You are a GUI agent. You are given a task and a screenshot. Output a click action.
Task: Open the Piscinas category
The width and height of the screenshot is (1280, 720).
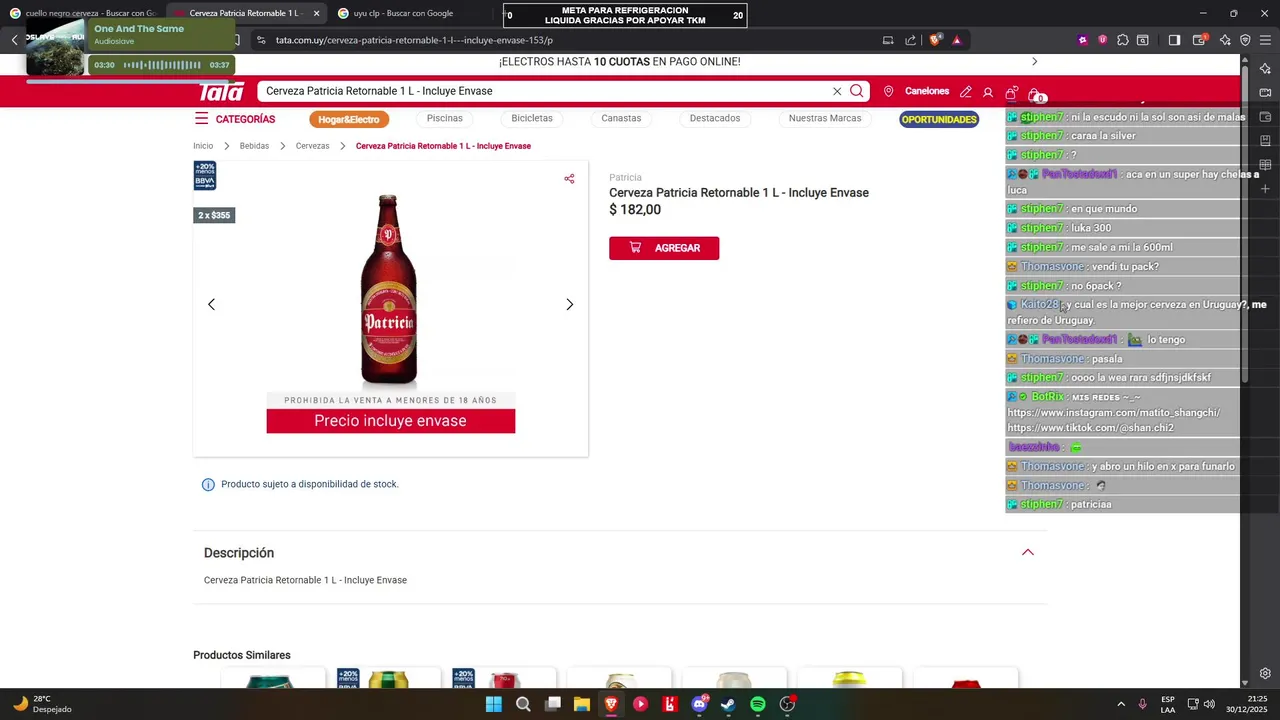(x=445, y=118)
